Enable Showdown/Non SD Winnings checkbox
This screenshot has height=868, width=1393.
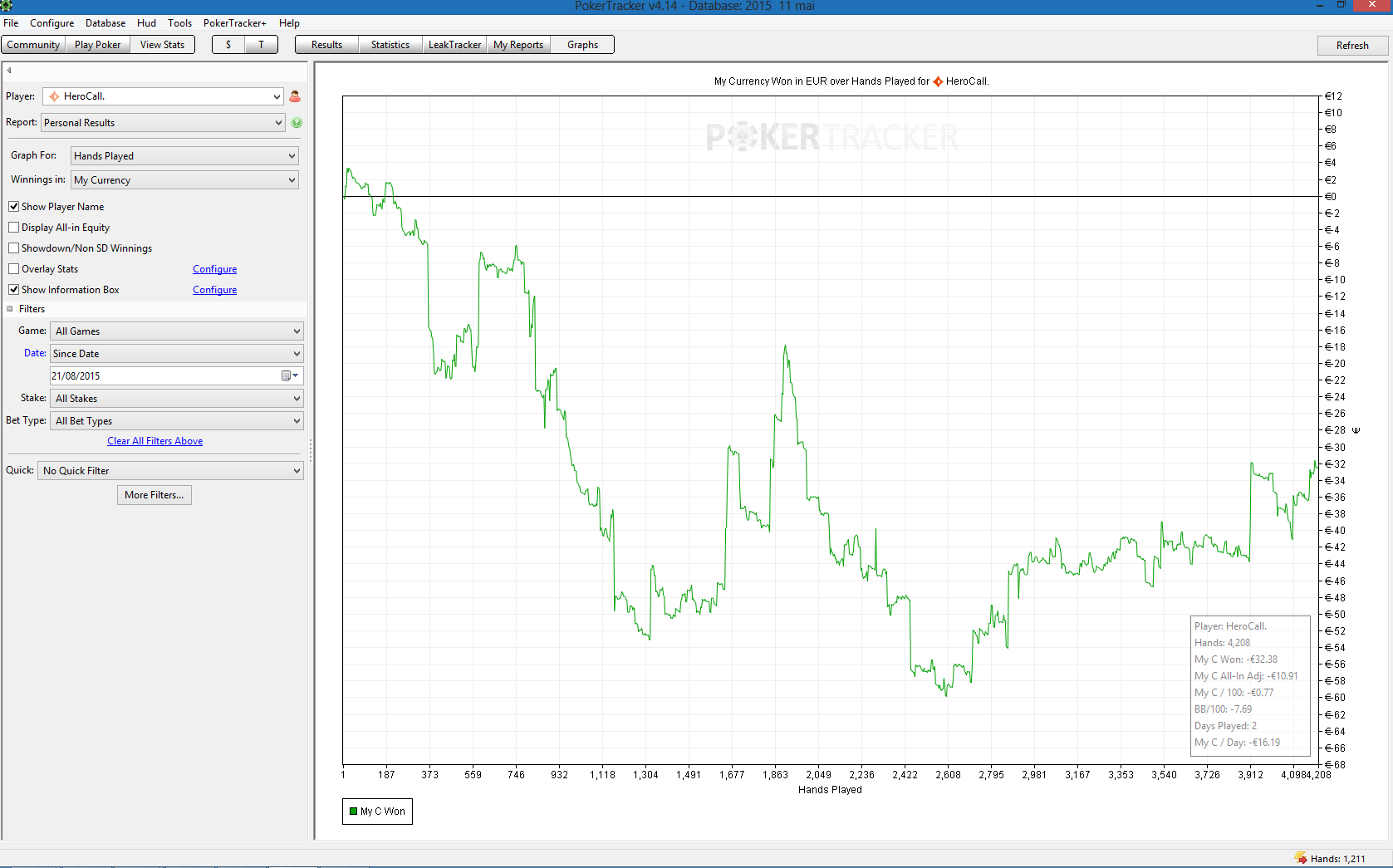pos(13,248)
